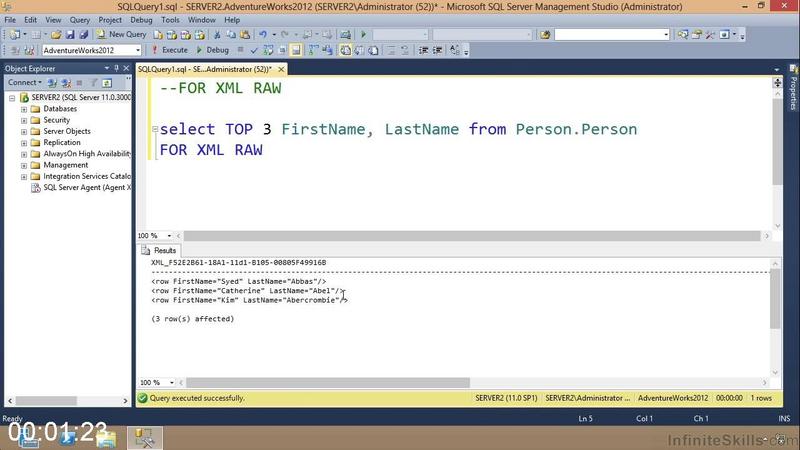800x450 pixels.
Task: Expand the Databases folder
Action: click(24, 109)
